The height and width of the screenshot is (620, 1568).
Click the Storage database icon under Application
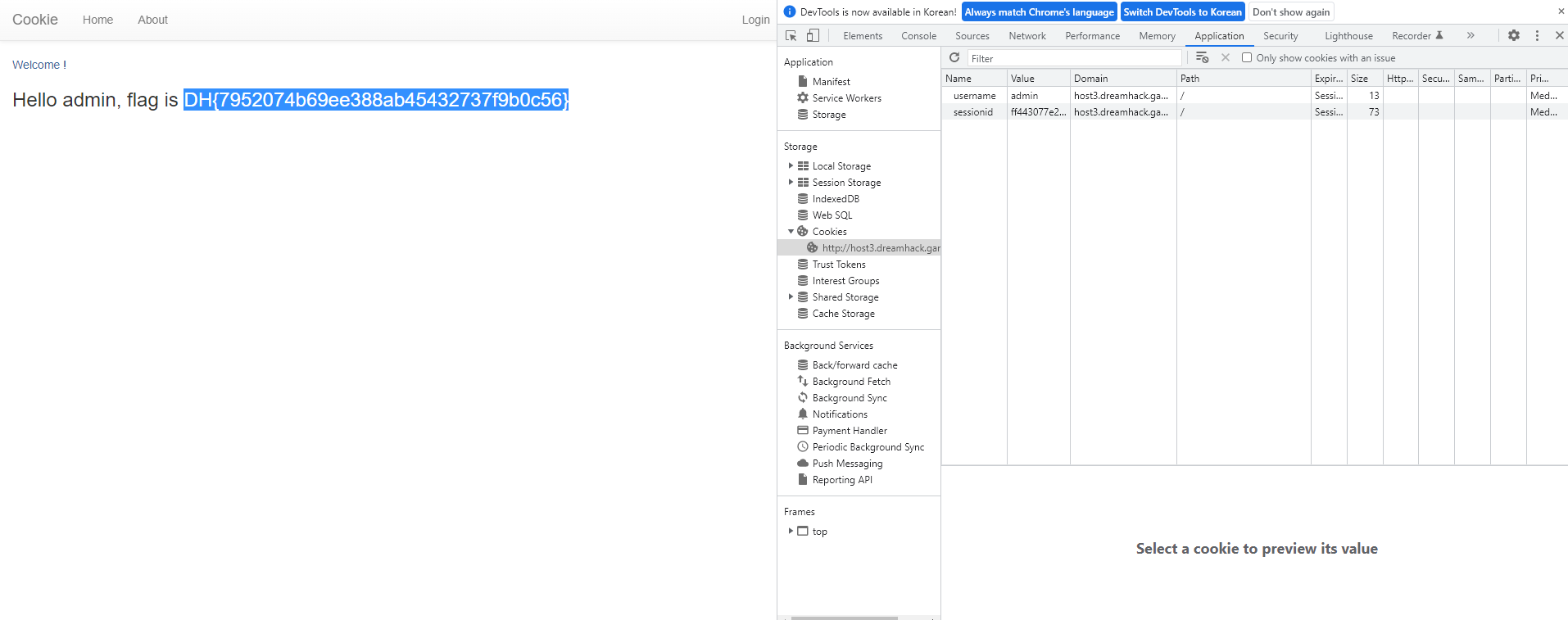(803, 114)
